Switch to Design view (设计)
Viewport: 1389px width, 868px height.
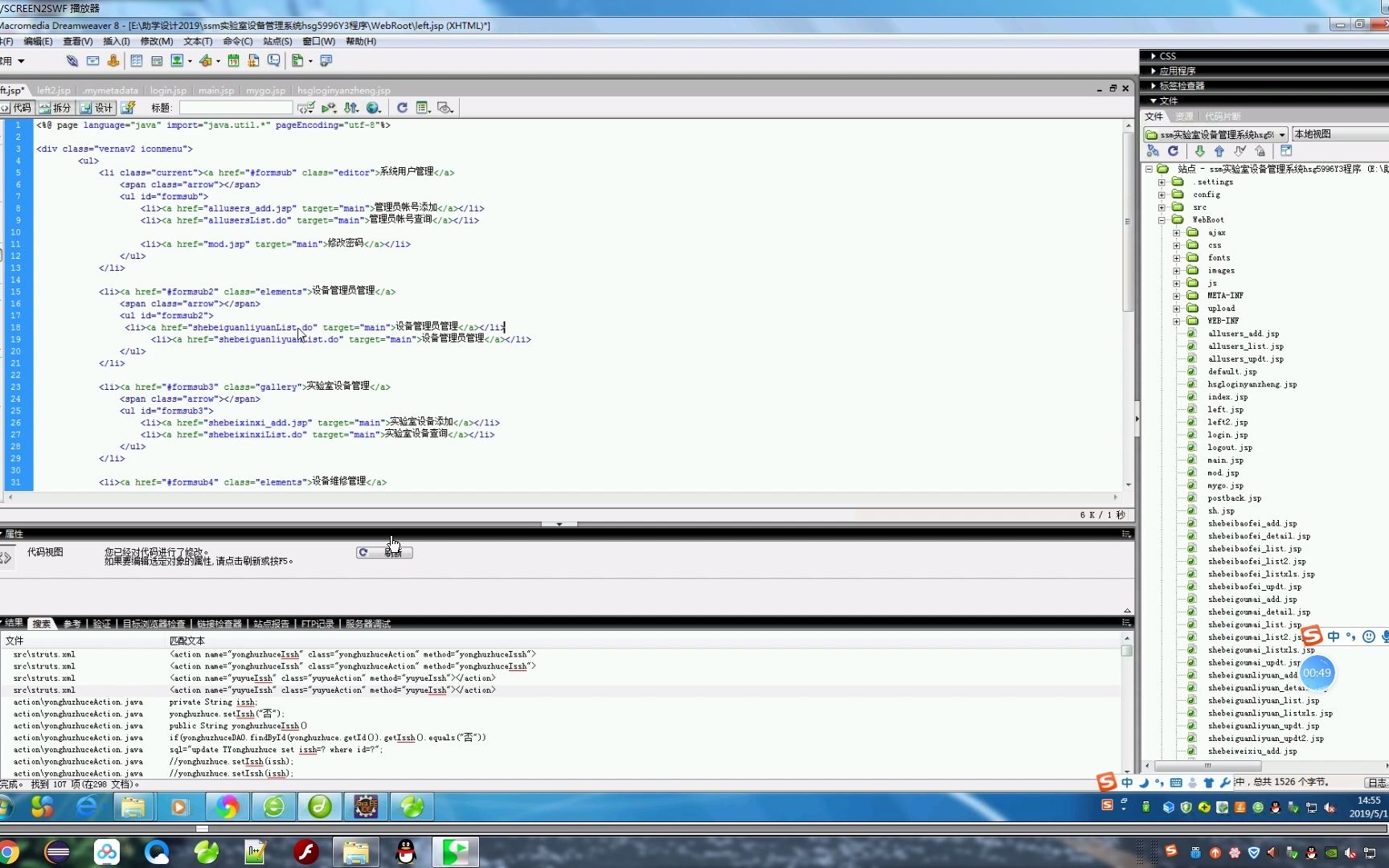click(x=97, y=108)
